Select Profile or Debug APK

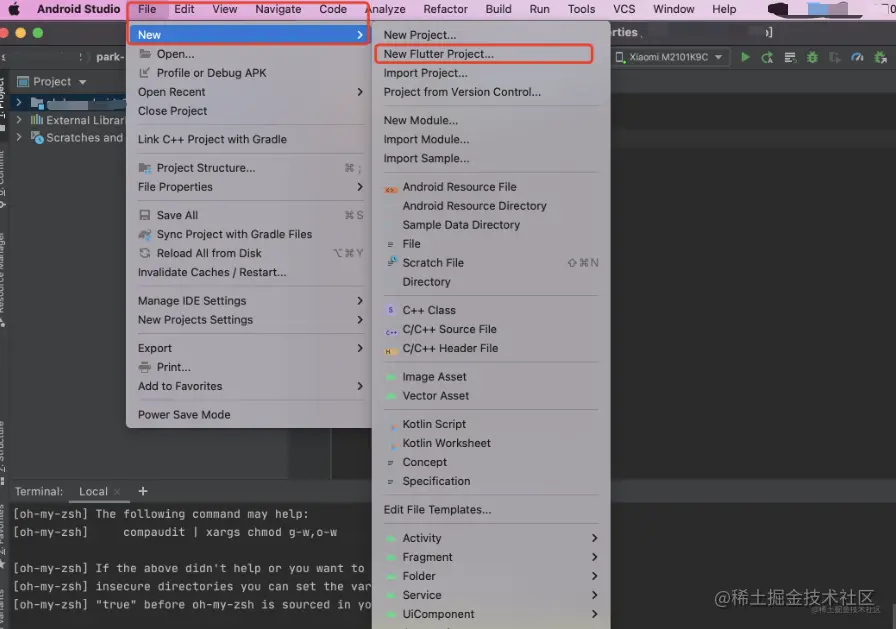[x=250, y=73]
